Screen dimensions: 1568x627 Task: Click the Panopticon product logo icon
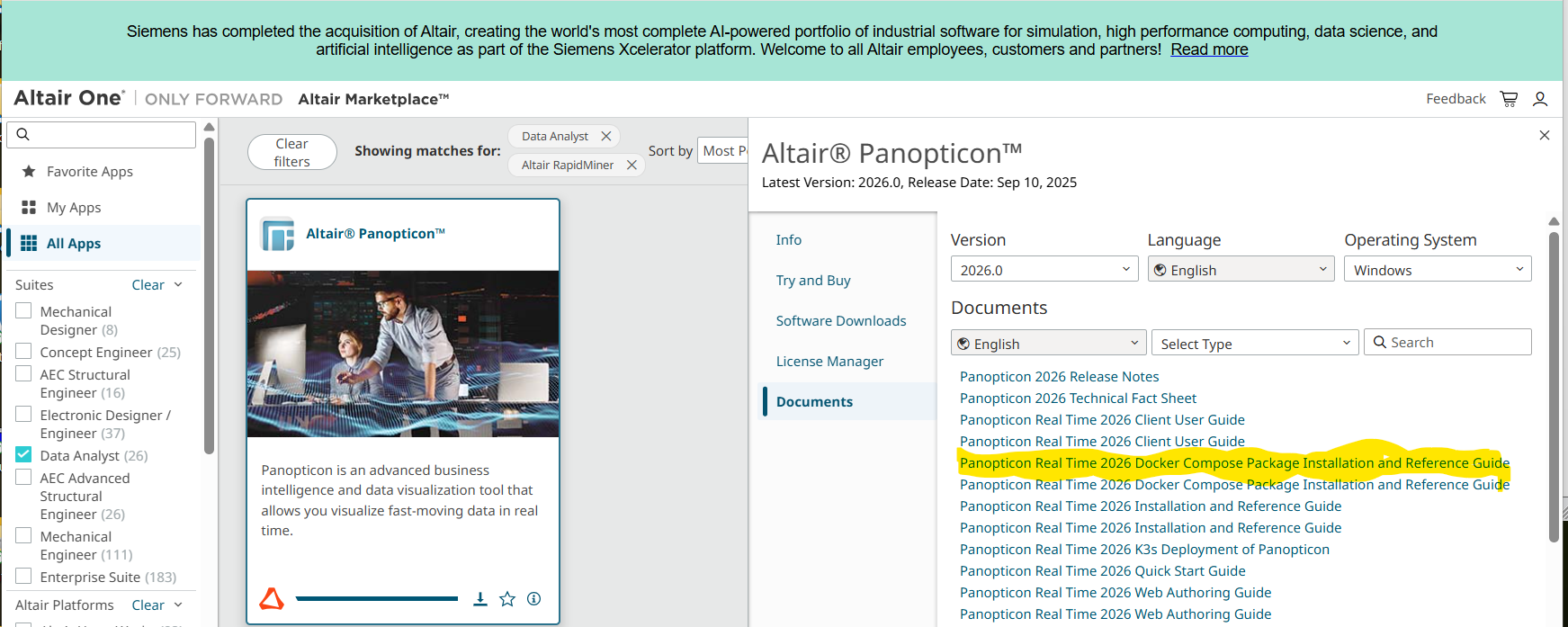[277, 234]
